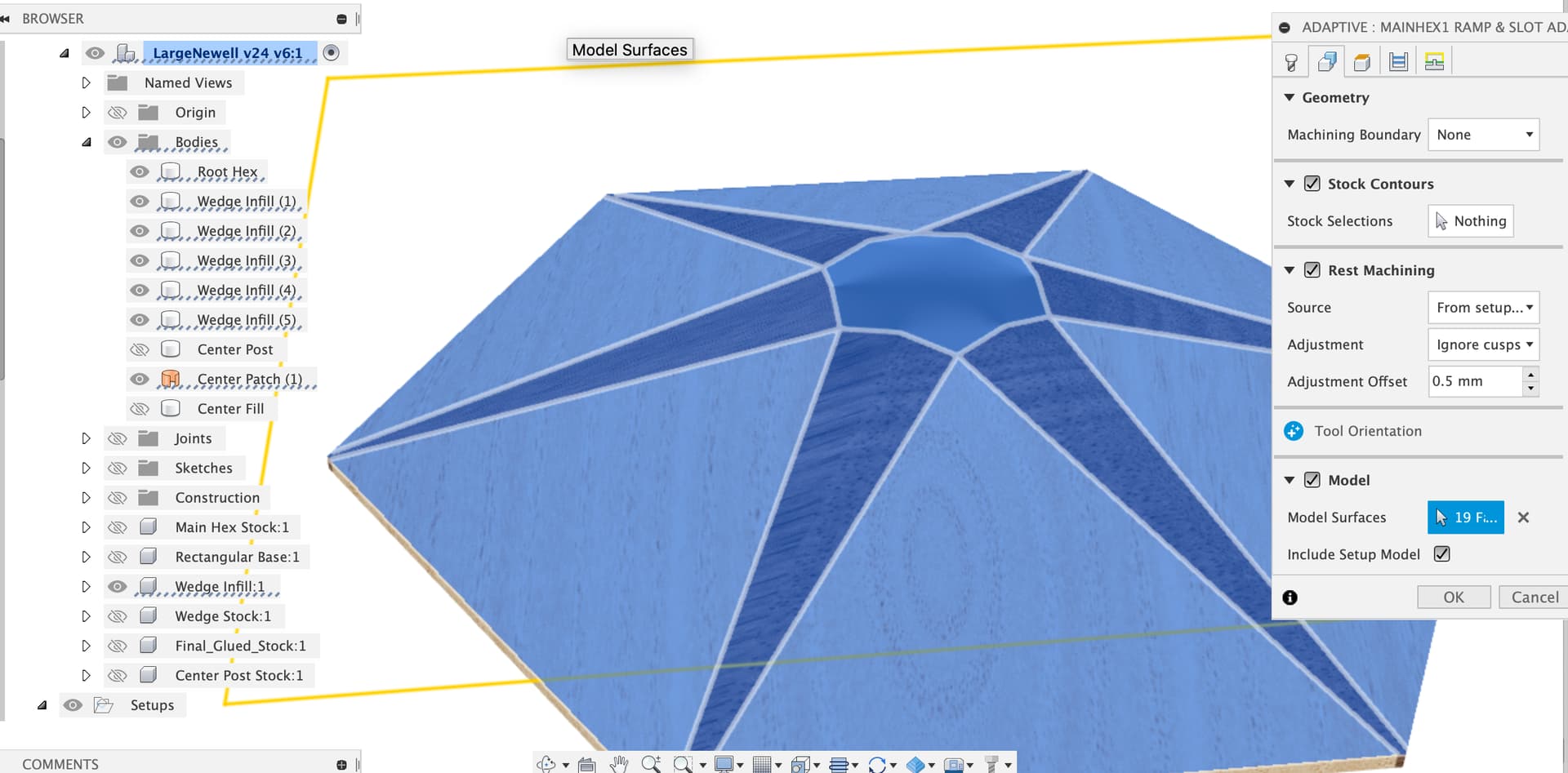This screenshot has height=773, width=1568.
Task: Hide the Wedge Infill:1 component
Action: [x=118, y=587]
